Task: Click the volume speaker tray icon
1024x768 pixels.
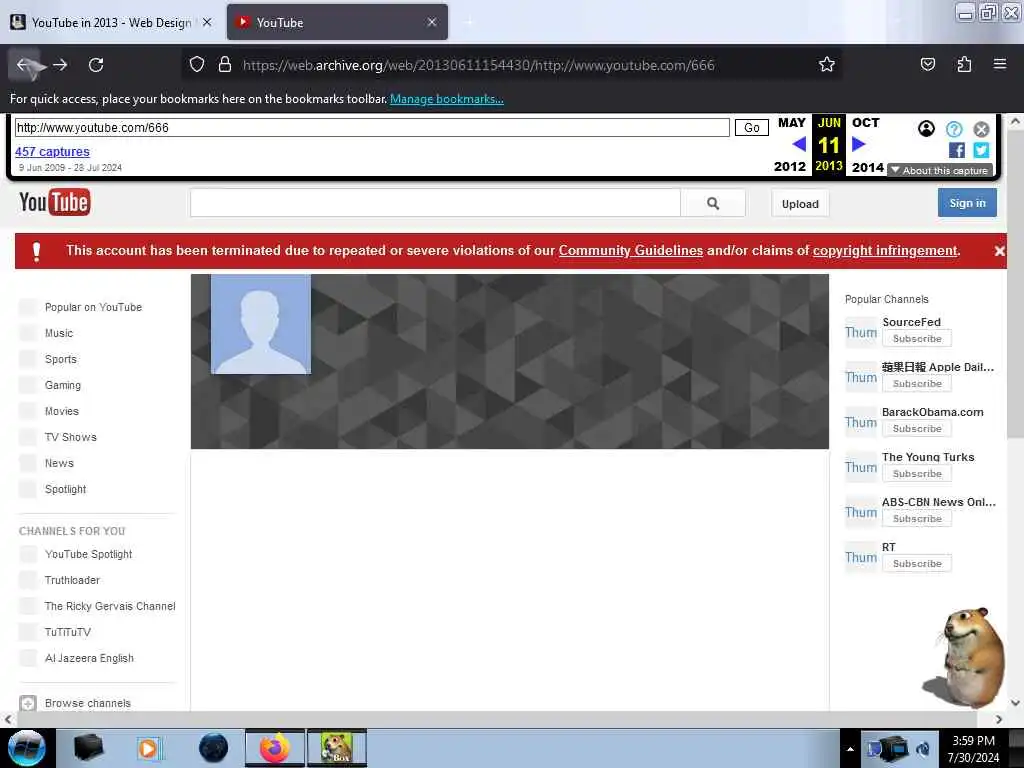Action: [x=923, y=749]
